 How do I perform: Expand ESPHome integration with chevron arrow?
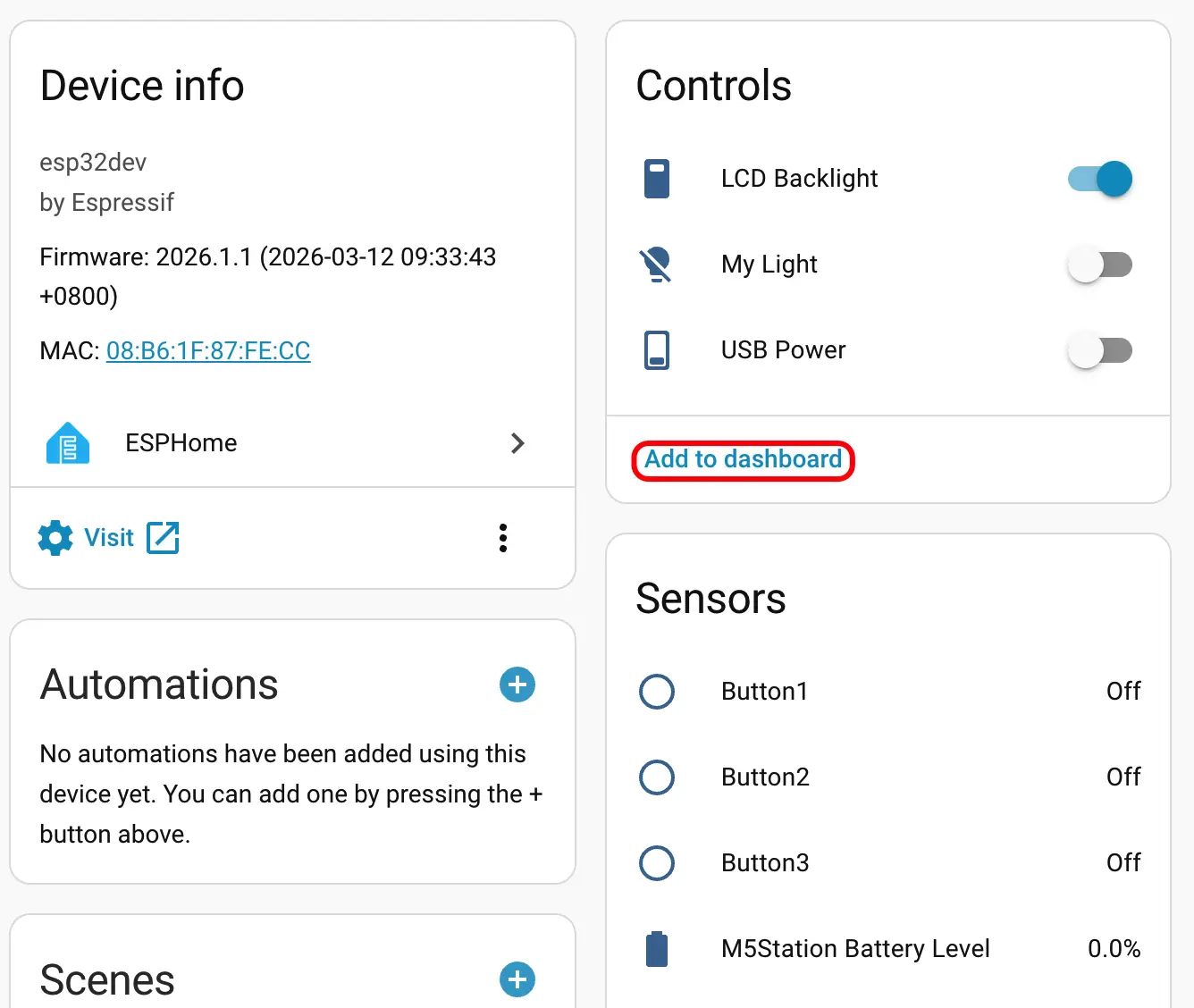coord(517,443)
